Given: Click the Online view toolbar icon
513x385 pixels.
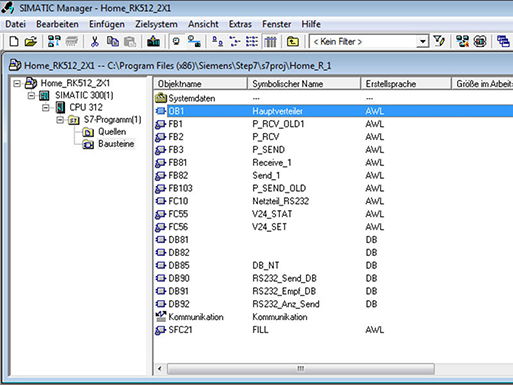Looking at the screenshot, I should 194,42.
